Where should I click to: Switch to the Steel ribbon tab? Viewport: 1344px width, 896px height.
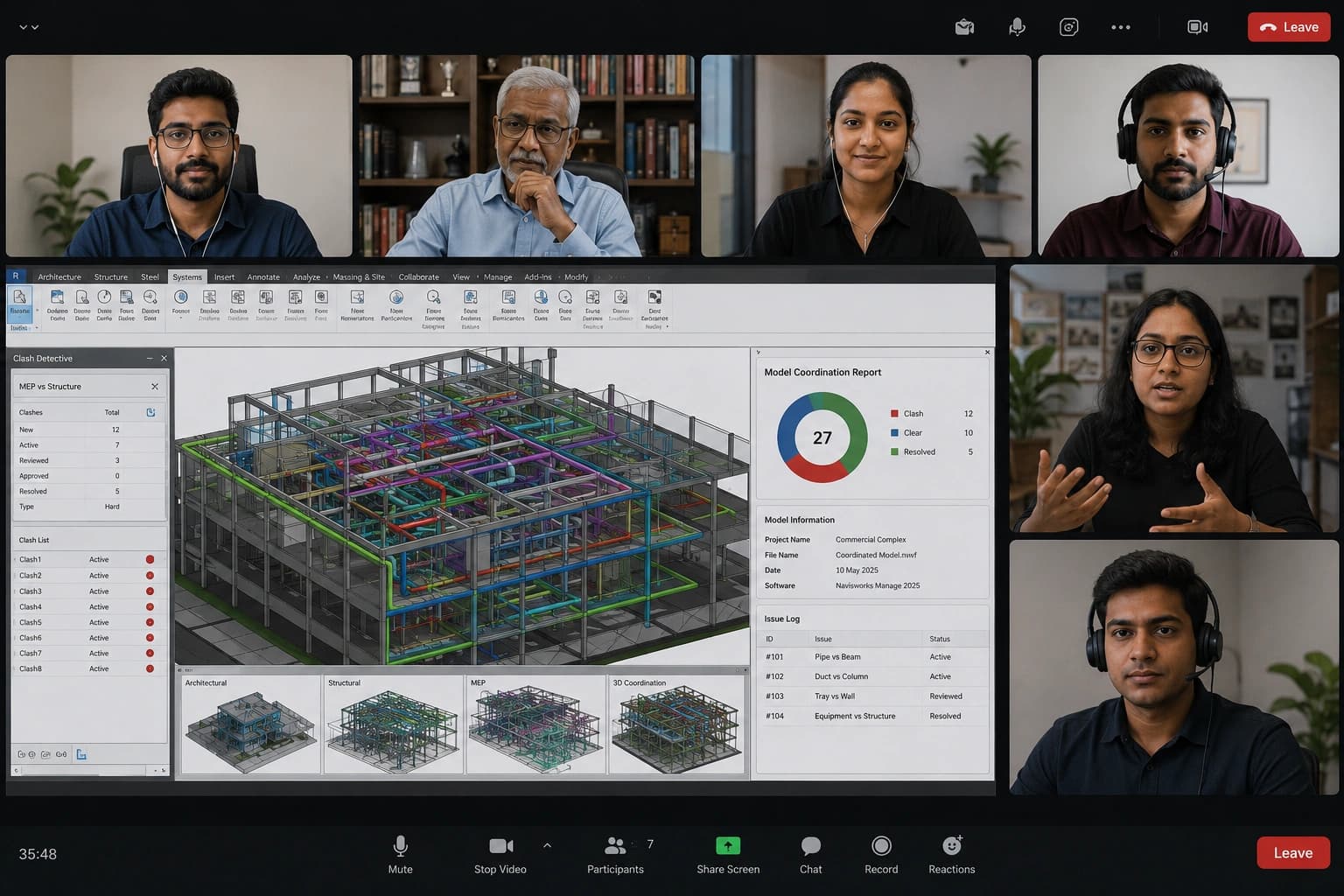point(150,276)
